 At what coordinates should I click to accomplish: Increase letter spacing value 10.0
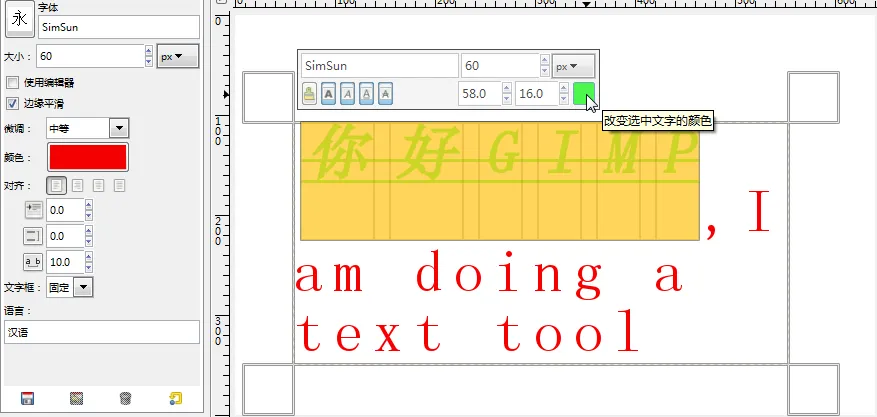(89, 257)
